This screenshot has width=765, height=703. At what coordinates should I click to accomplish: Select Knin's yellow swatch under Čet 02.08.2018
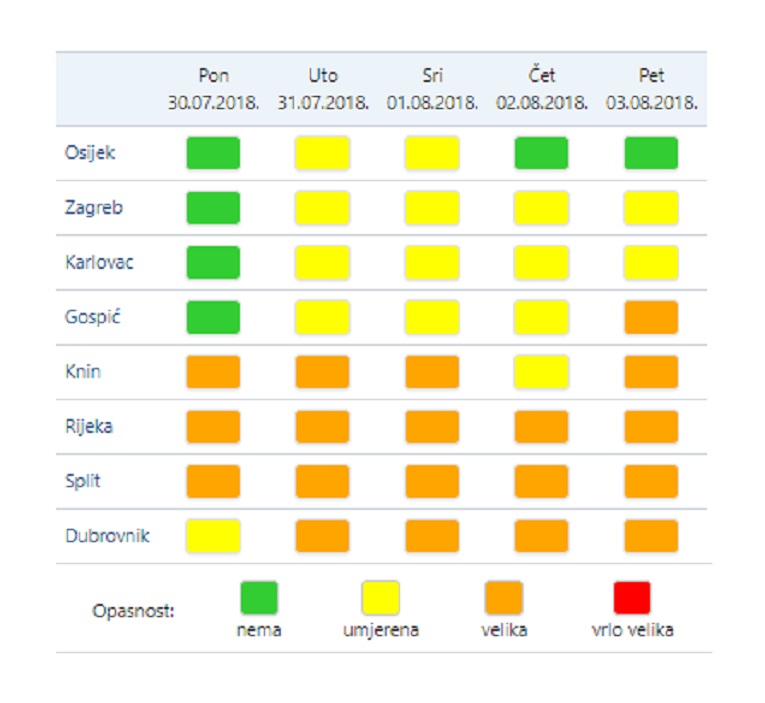pyautogui.click(x=542, y=372)
